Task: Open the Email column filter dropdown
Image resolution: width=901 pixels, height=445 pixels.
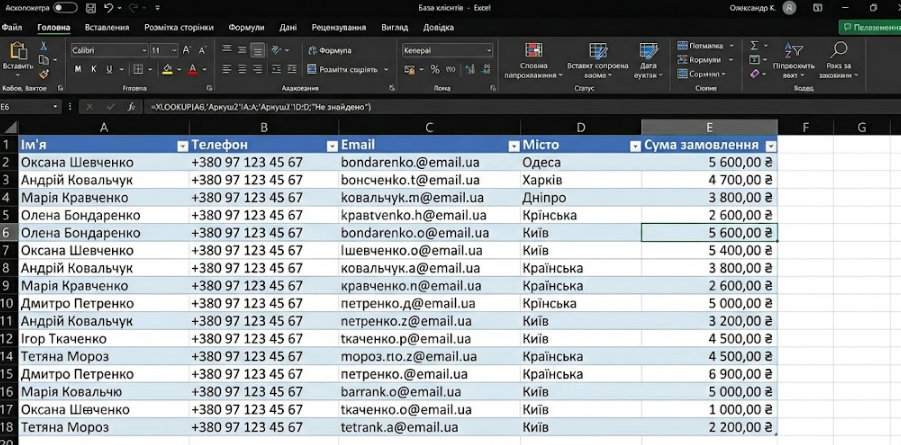Action: (x=514, y=146)
